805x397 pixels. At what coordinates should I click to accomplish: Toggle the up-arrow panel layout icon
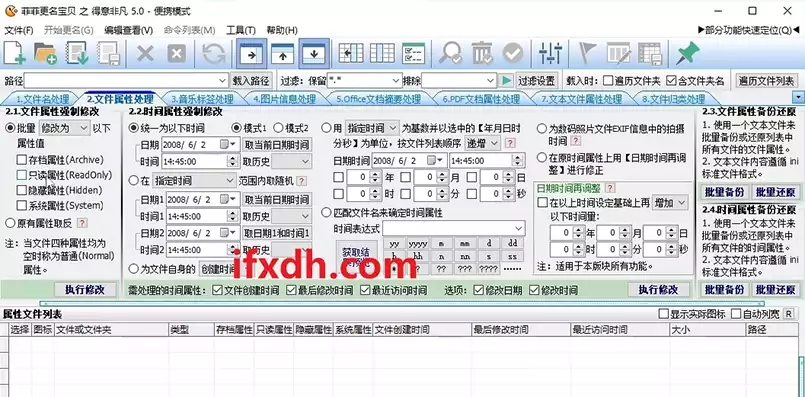pyautogui.click(x=283, y=53)
